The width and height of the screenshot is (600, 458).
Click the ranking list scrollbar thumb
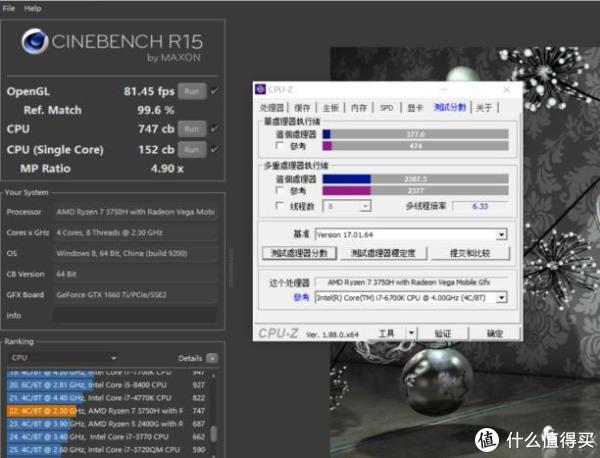click(214, 434)
